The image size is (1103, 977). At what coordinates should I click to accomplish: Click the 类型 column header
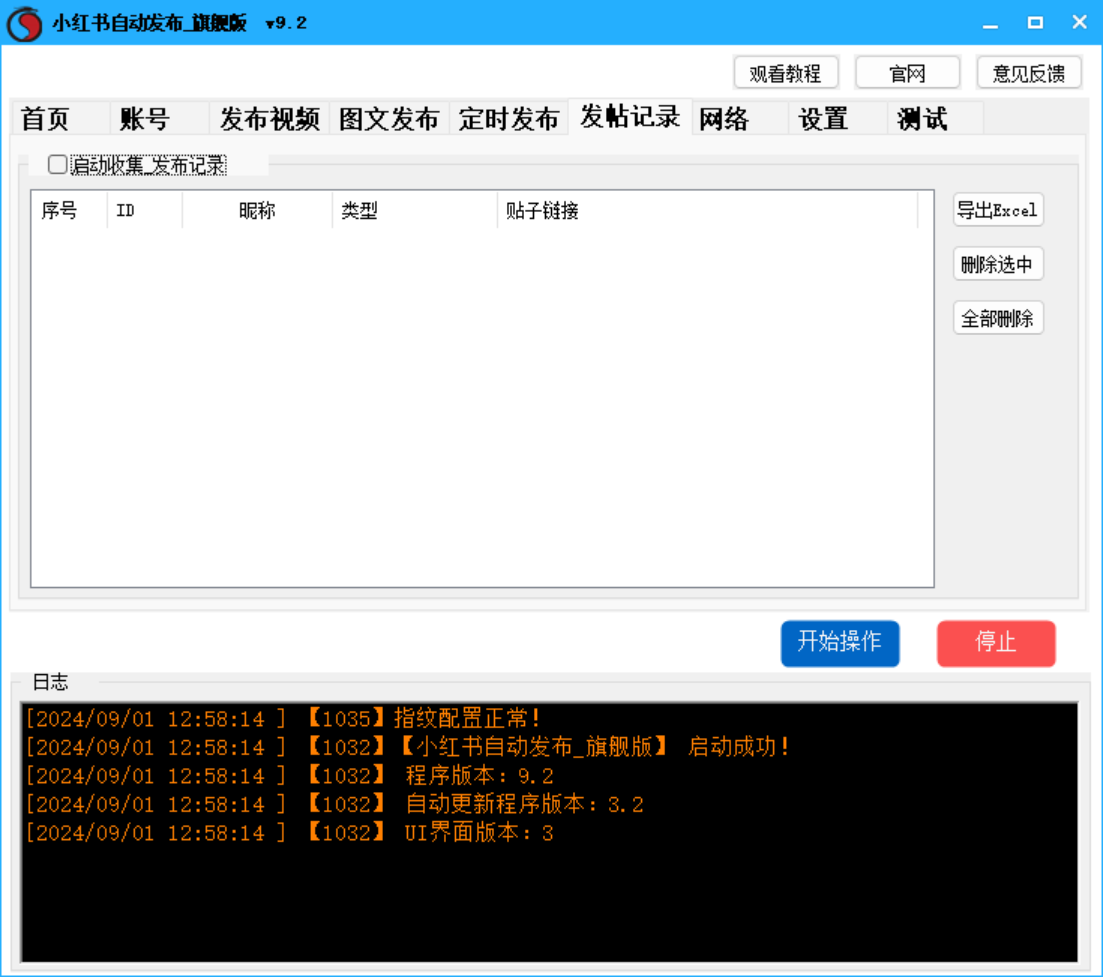coord(414,210)
